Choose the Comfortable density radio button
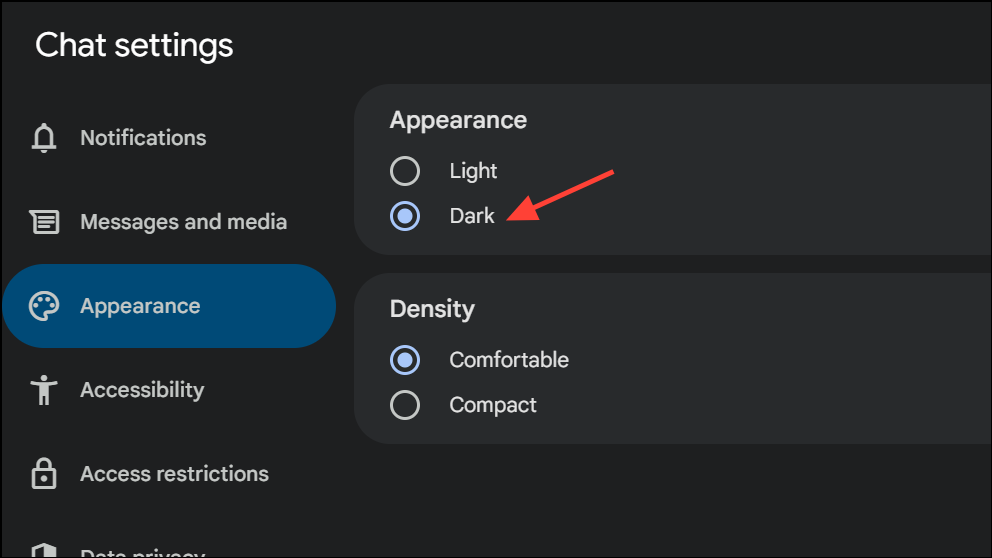Image resolution: width=992 pixels, height=558 pixels. click(x=405, y=360)
